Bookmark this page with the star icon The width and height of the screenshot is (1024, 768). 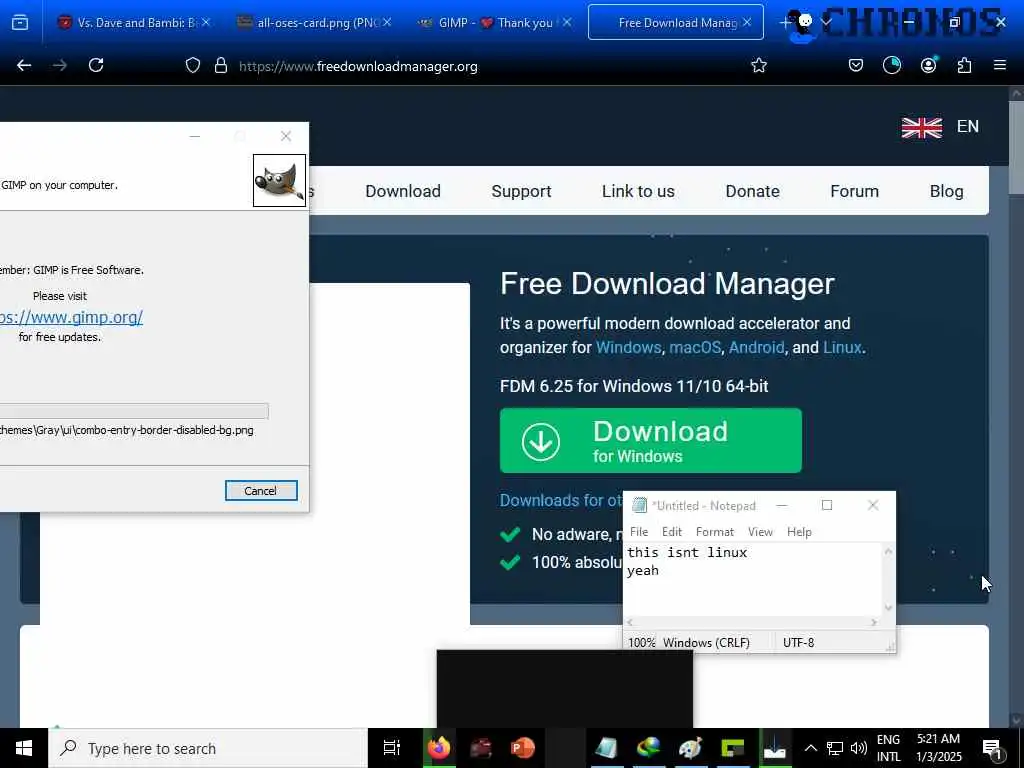[x=758, y=65]
